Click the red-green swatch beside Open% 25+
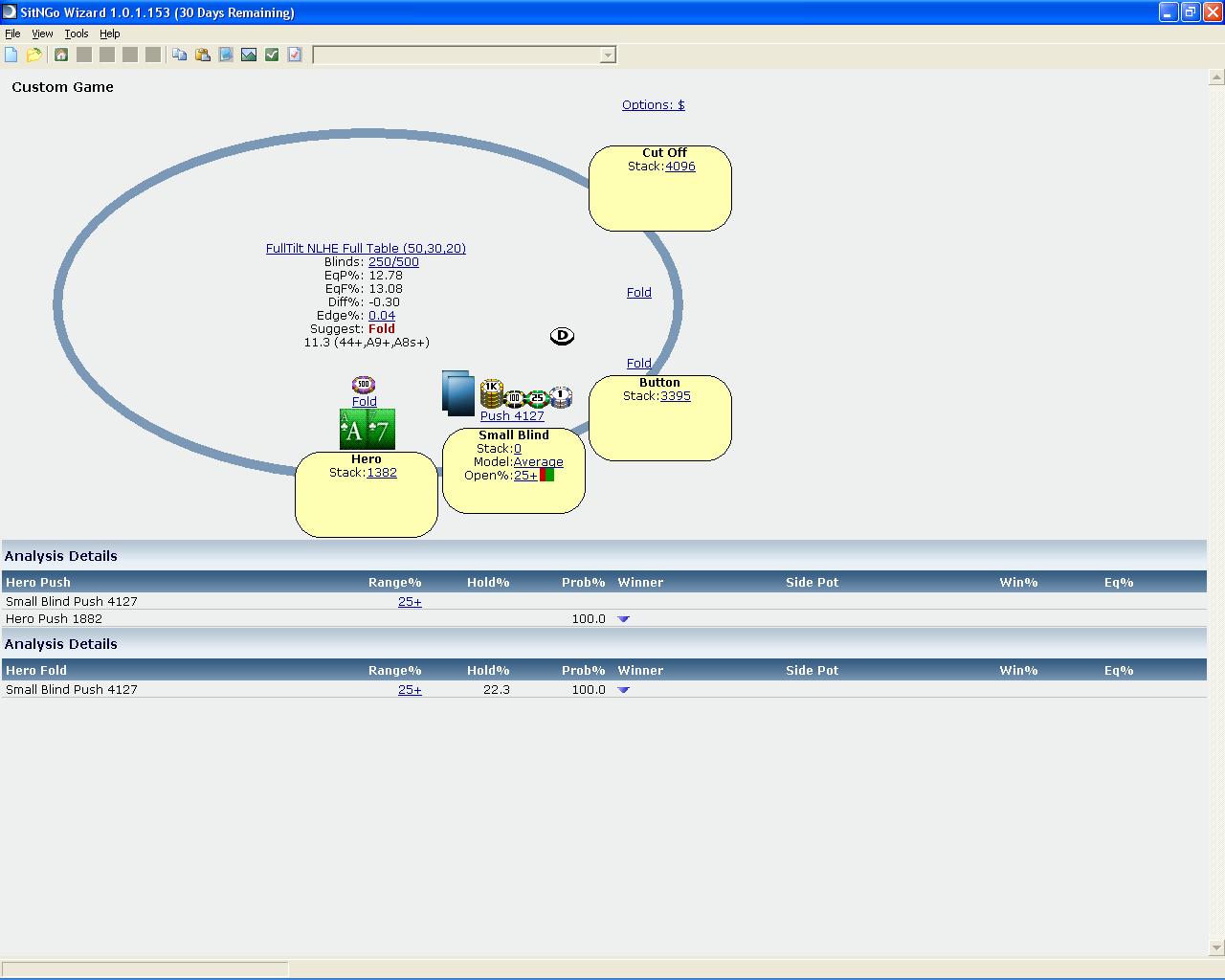 [x=546, y=475]
